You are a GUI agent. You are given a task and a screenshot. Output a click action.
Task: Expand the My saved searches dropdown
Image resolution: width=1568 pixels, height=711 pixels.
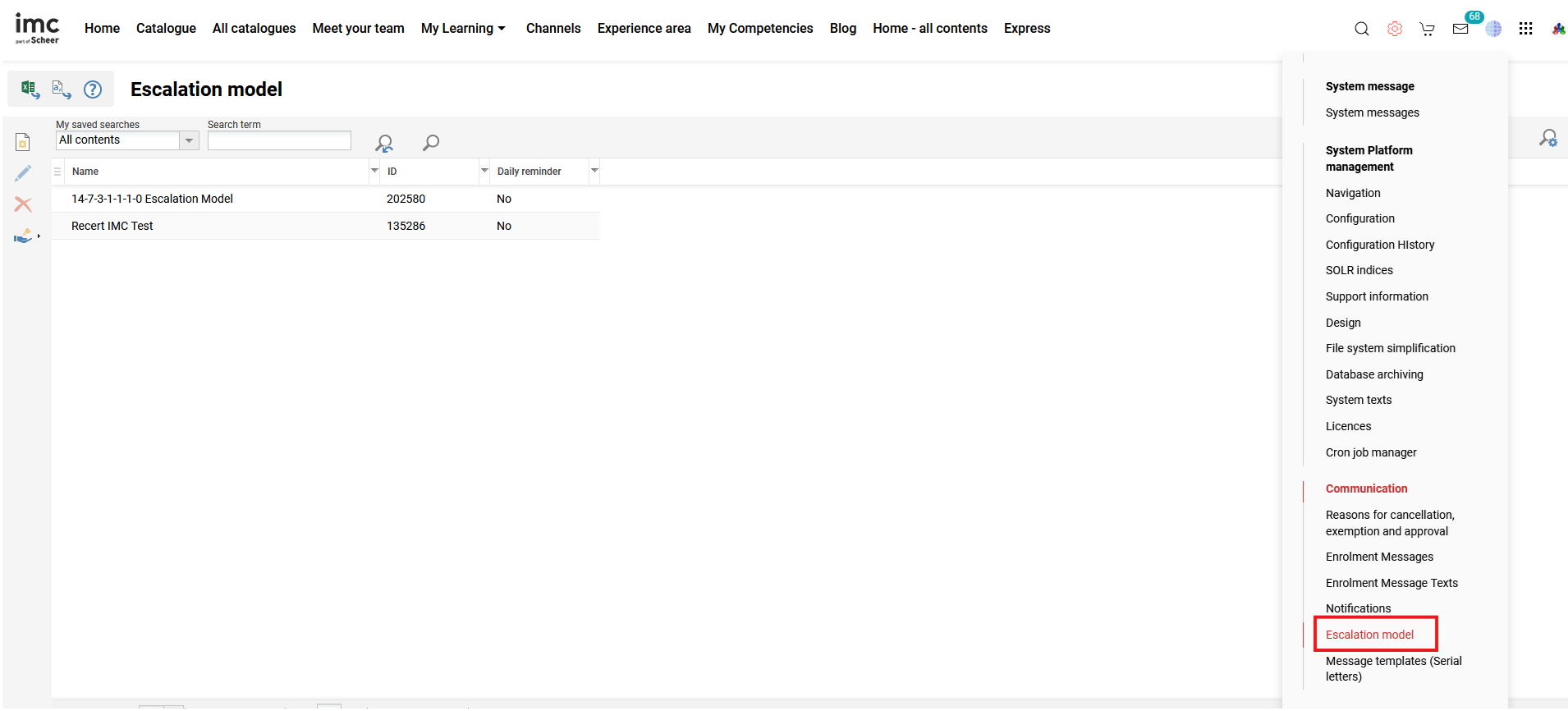pyautogui.click(x=189, y=140)
